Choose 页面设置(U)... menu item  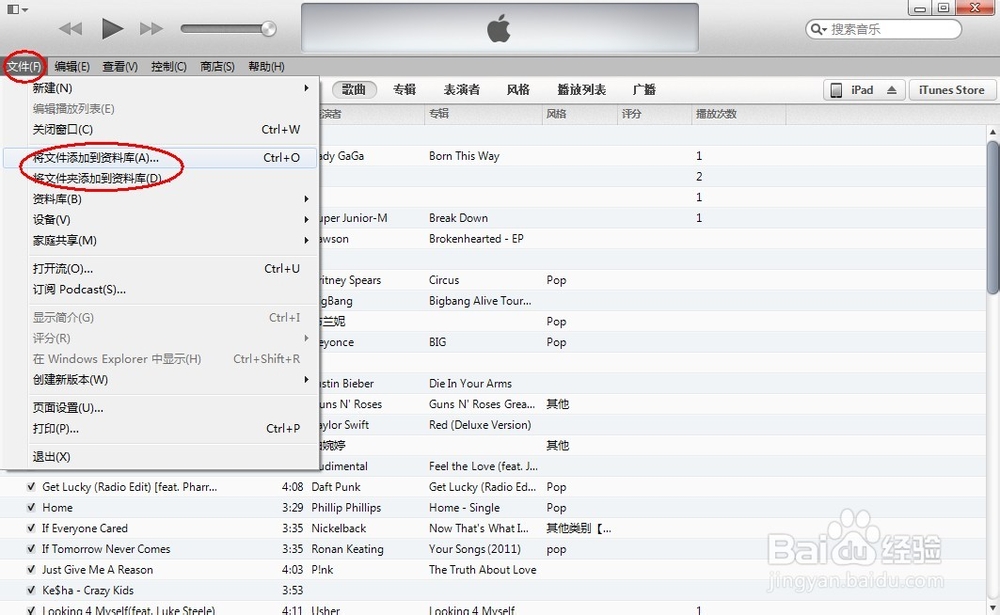159,408
